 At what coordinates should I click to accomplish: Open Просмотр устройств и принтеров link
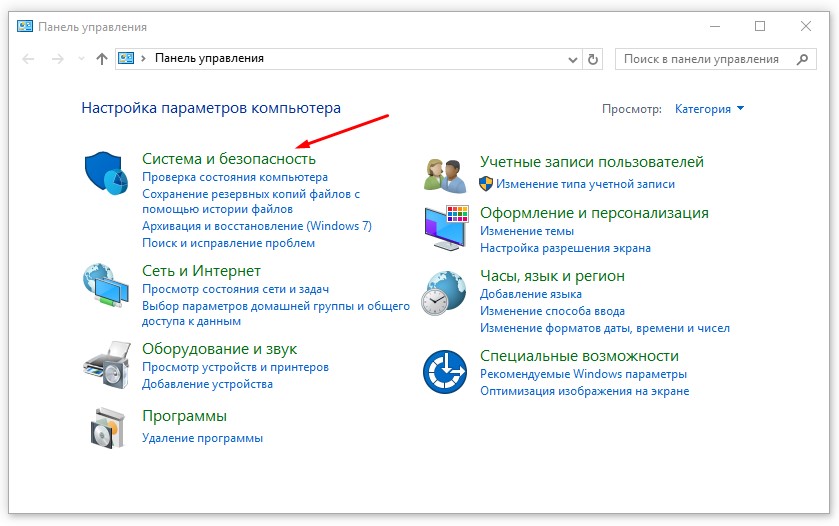[x=234, y=367]
